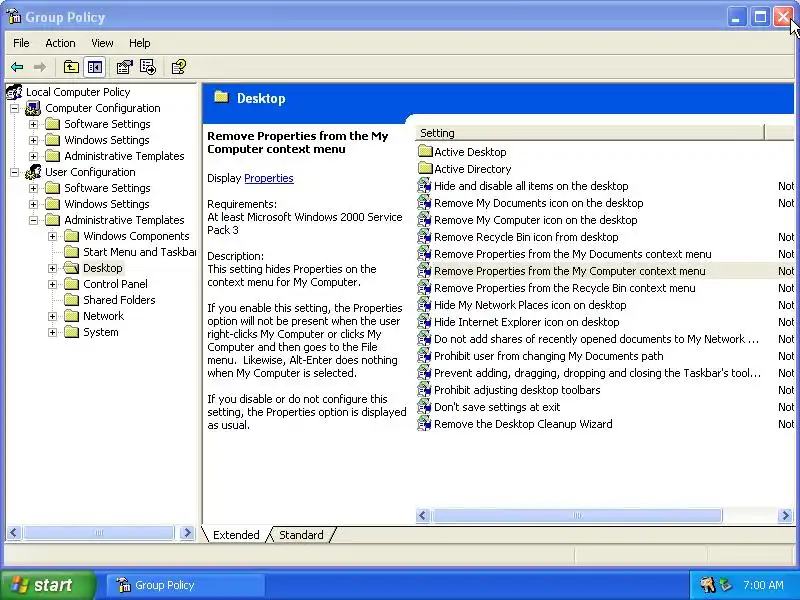Collapse Administrative Templates under User Configuration
Screen dimensions: 800x600
(33, 220)
